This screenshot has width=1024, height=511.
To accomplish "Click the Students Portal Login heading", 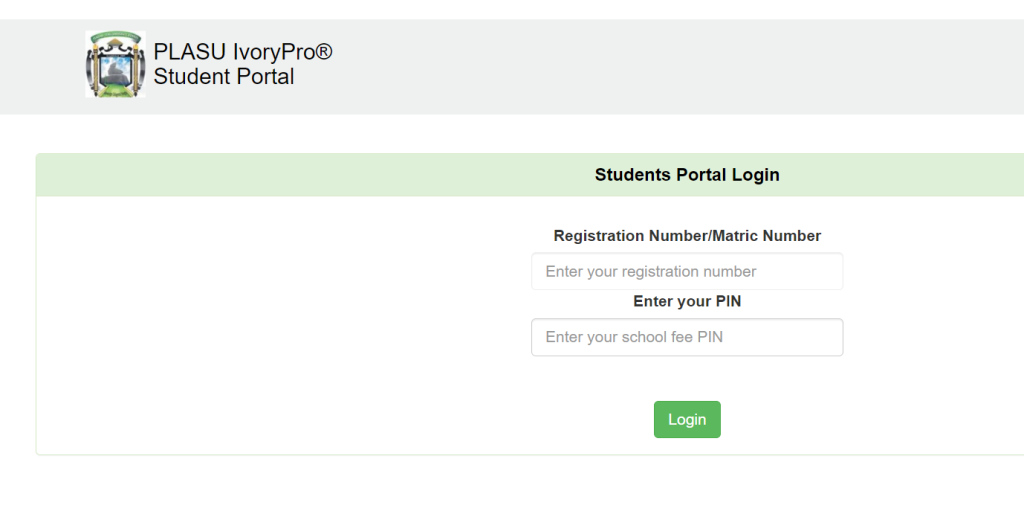I will coord(687,175).
